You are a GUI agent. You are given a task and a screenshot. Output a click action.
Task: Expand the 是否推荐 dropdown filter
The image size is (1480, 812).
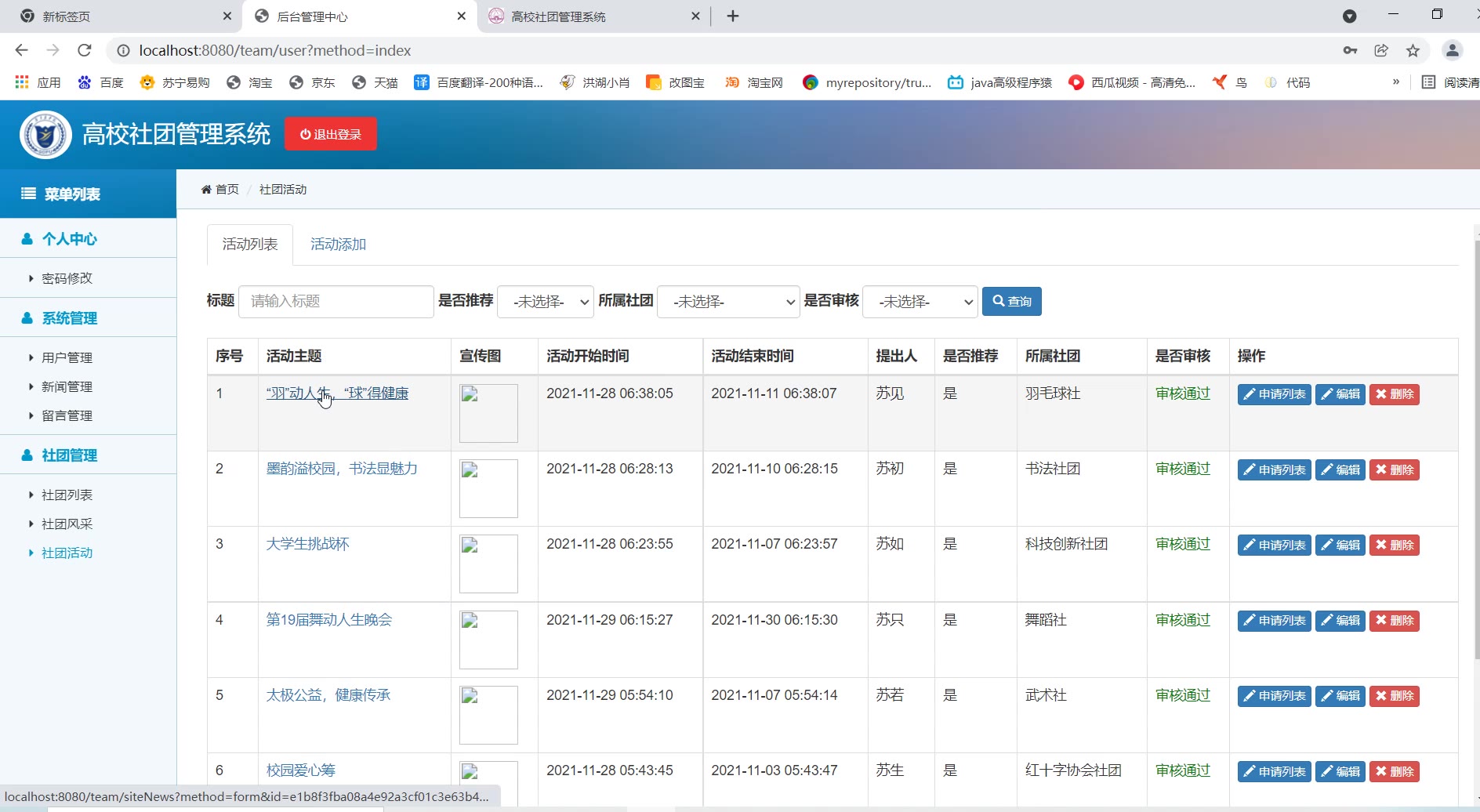(546, 302)
